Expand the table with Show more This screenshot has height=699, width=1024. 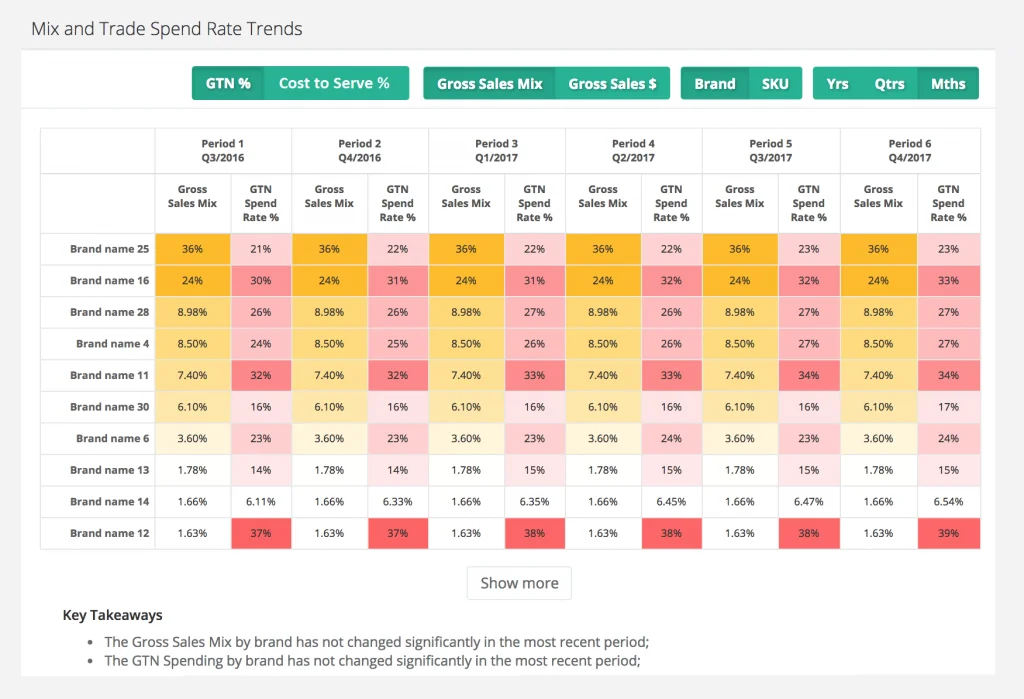519,583
